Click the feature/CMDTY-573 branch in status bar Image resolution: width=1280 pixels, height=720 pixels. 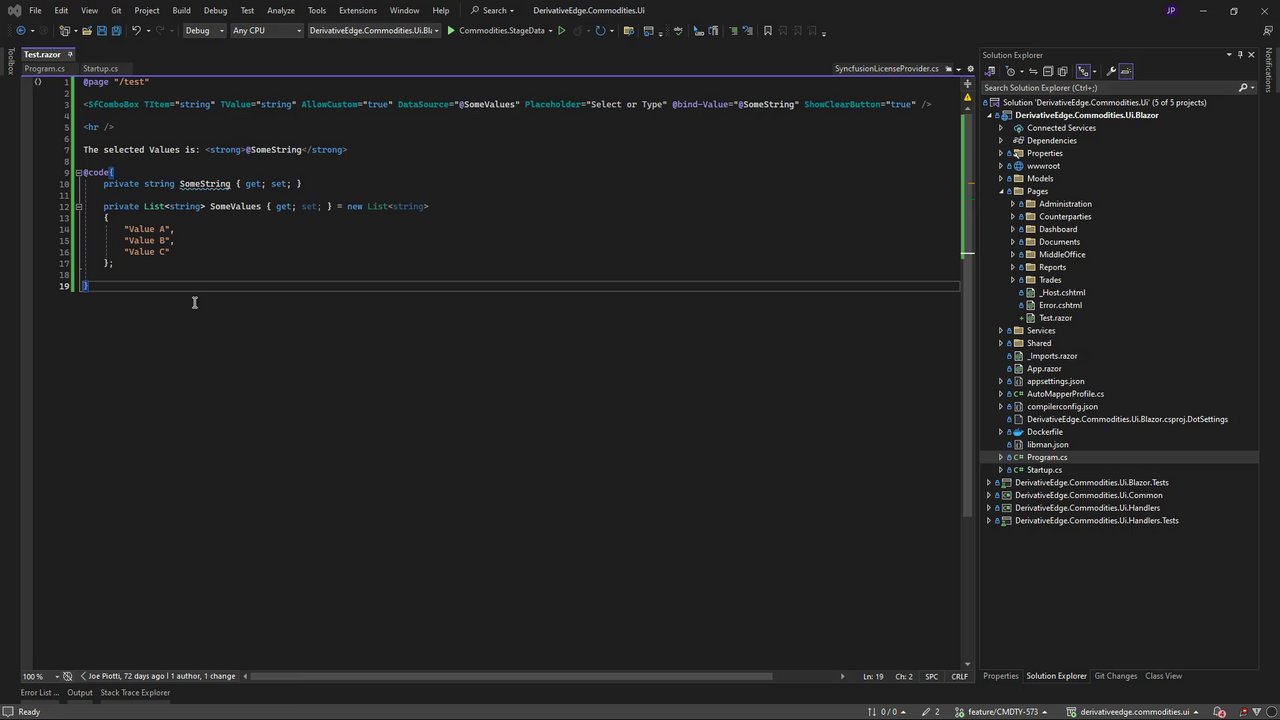[1002, 712]
